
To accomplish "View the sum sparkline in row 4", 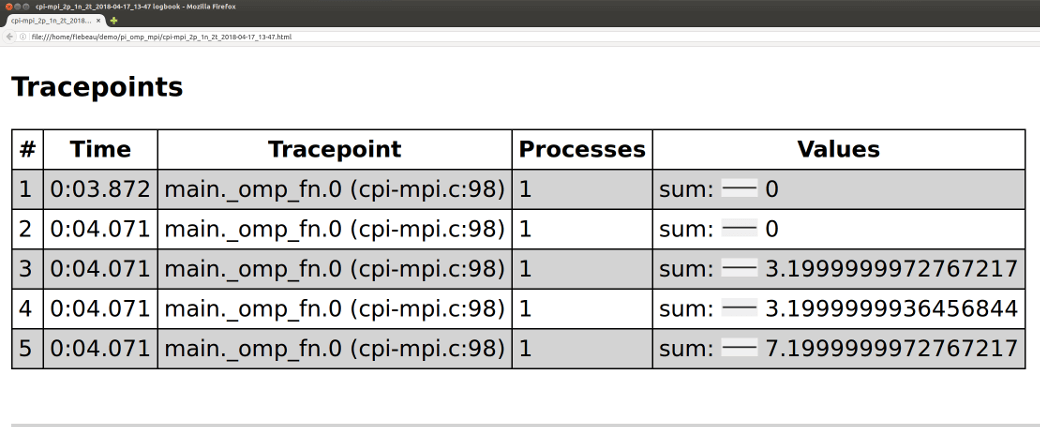I will click(x=739, y=308).
